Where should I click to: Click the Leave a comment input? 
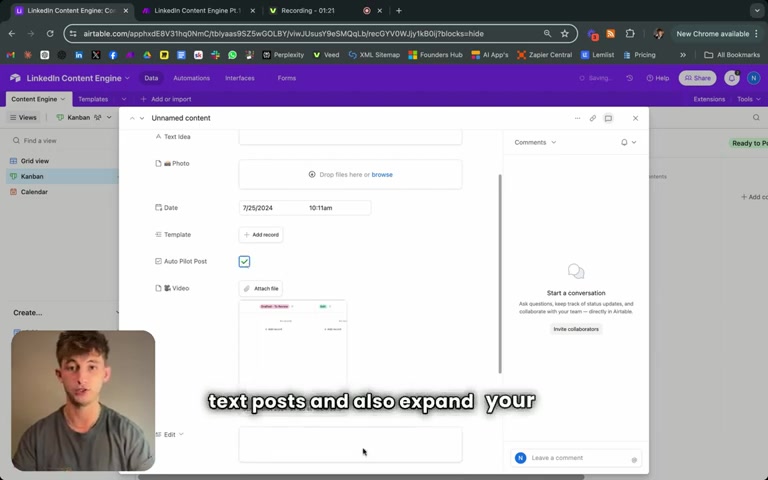pos(576,458)
